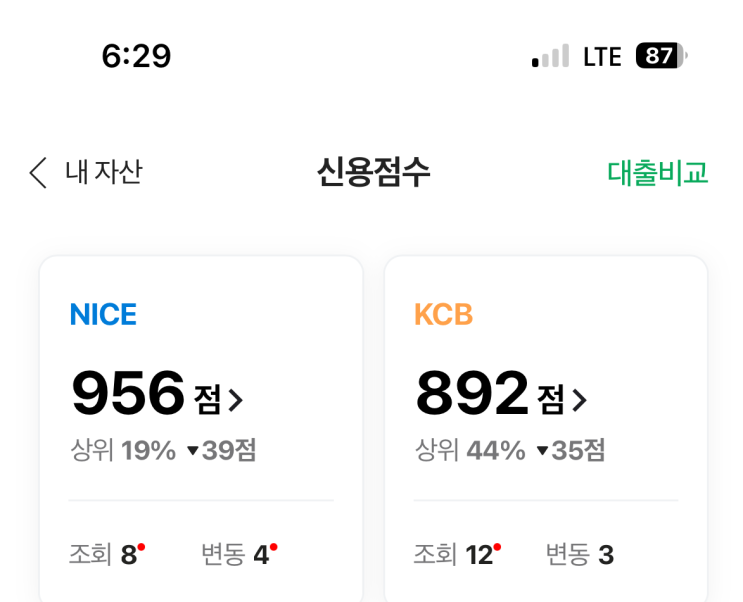Tap the back arrow icon
This screenshot has height=602, width=743.
click(38, 173)
